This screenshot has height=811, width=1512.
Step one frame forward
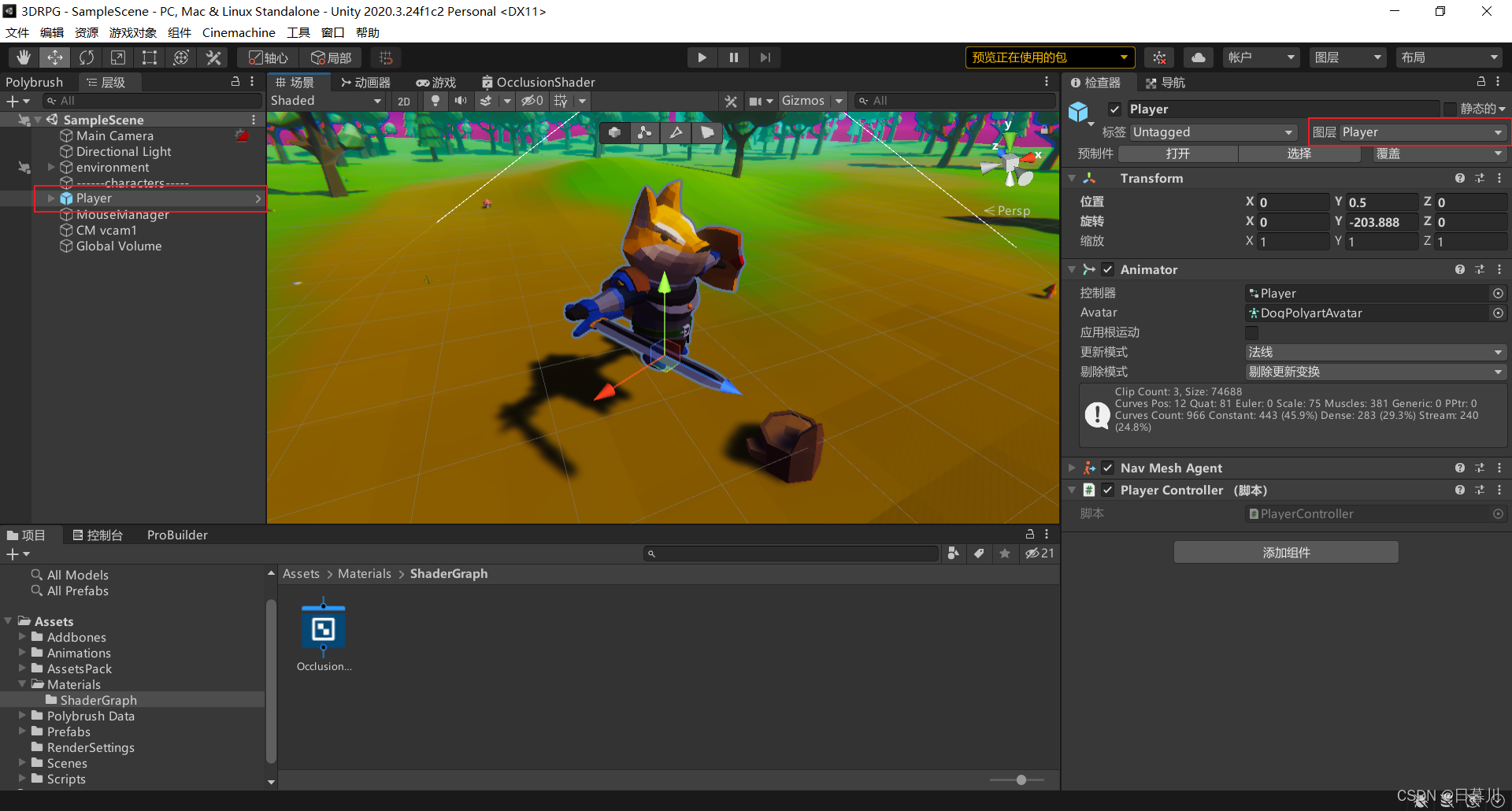click(x=765, y=57)
